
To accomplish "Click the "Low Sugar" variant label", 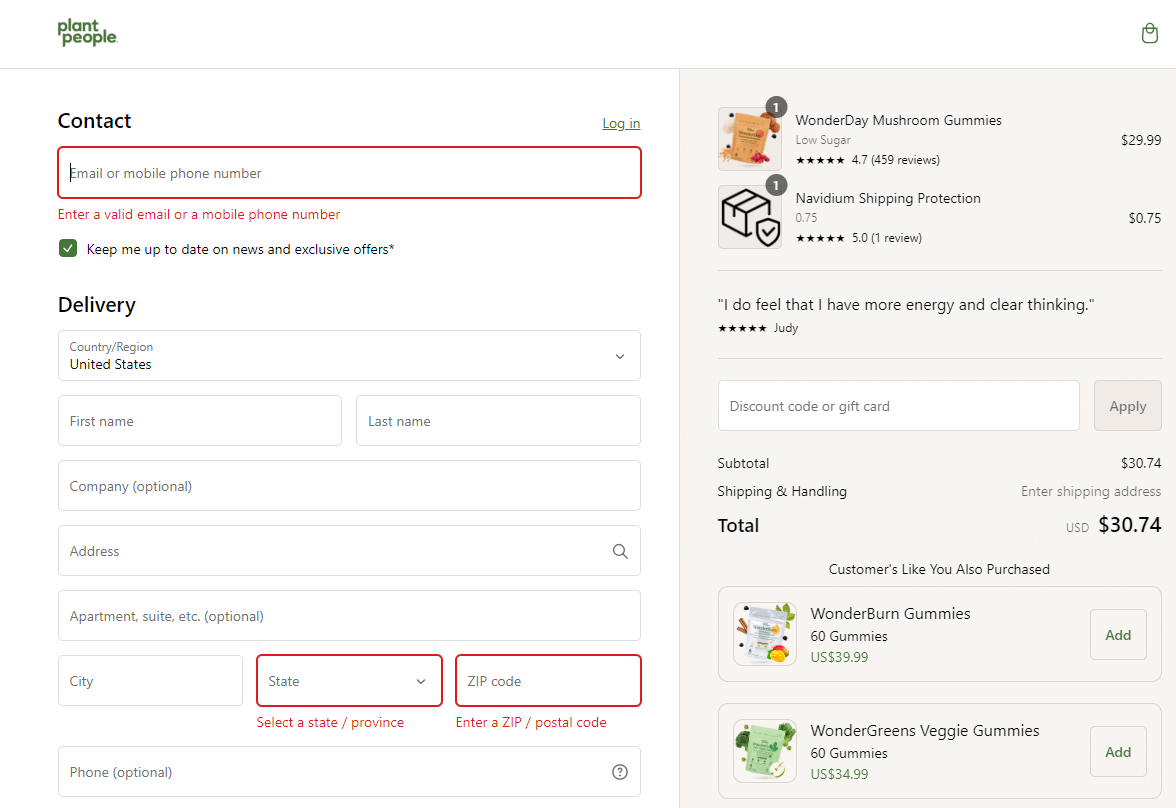I will 823,140.
